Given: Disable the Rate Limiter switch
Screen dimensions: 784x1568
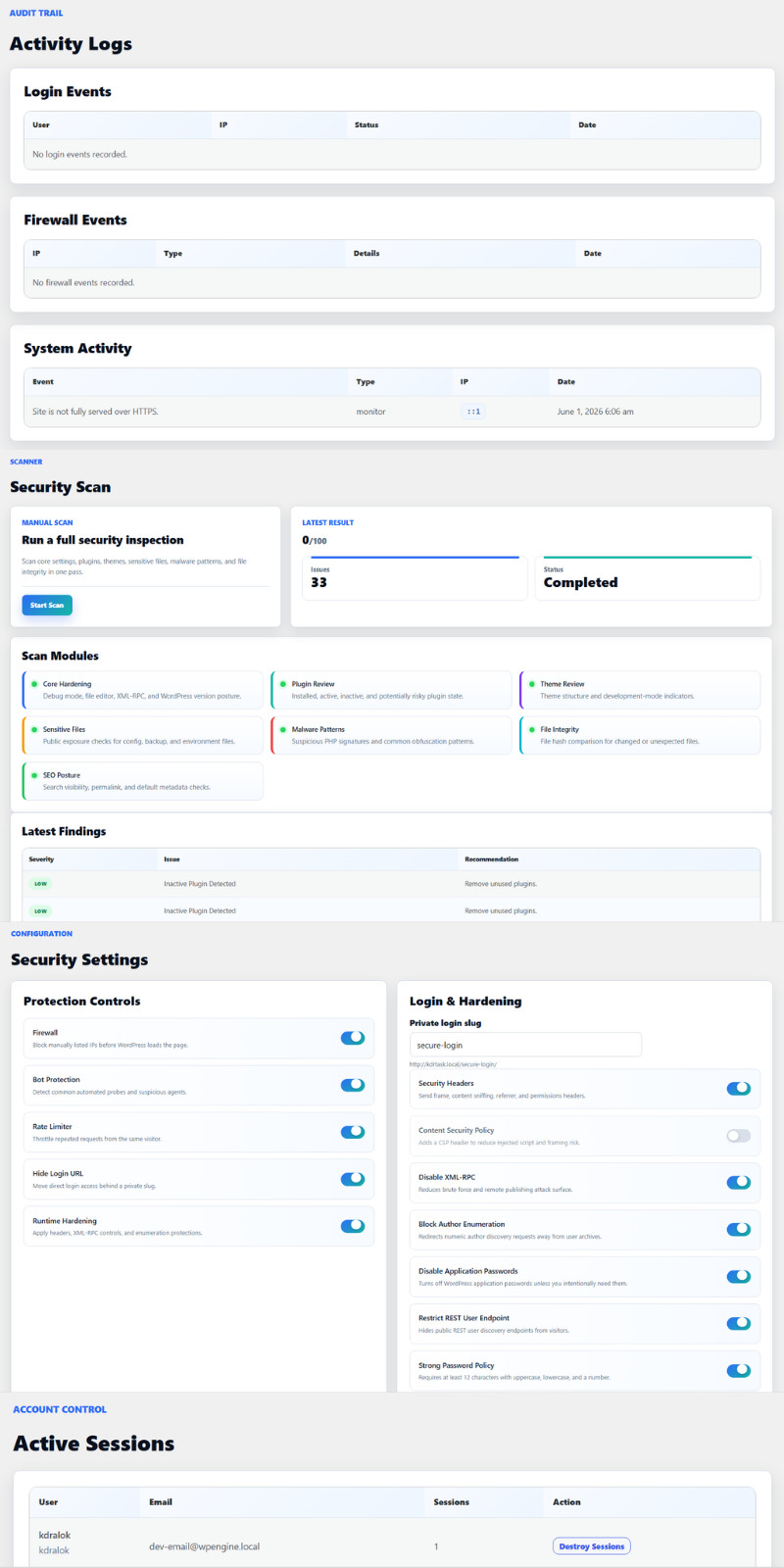Looking at the screenshot, I should pos(353,1131).
